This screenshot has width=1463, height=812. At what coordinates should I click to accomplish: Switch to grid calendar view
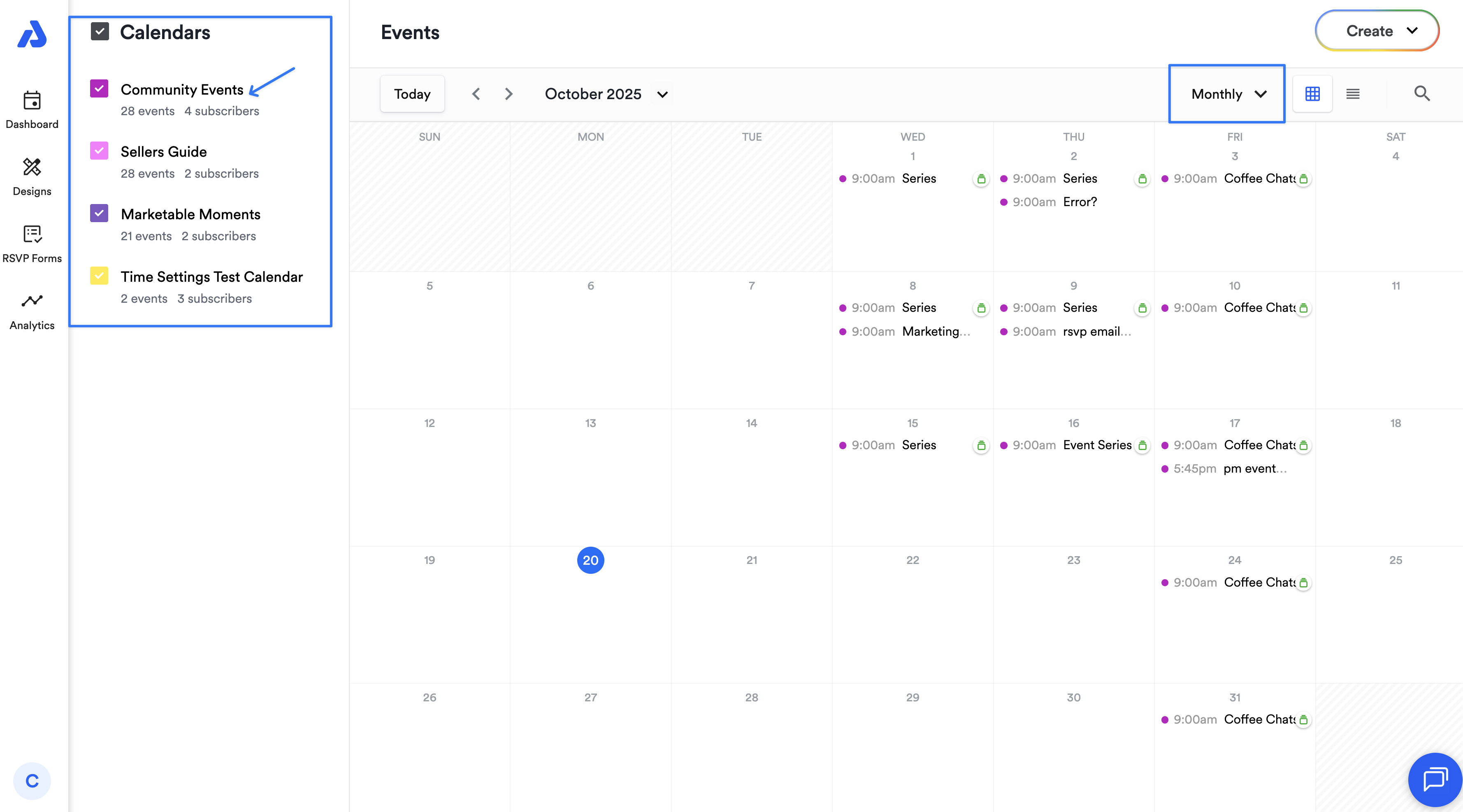pos(1312,94)
